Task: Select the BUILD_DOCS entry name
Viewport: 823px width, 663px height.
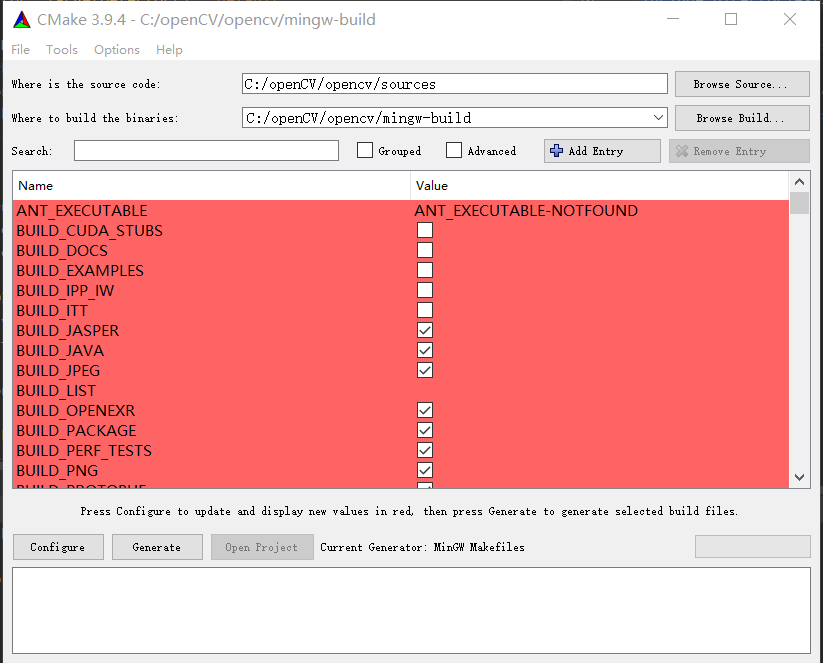Action: (62, 250)
